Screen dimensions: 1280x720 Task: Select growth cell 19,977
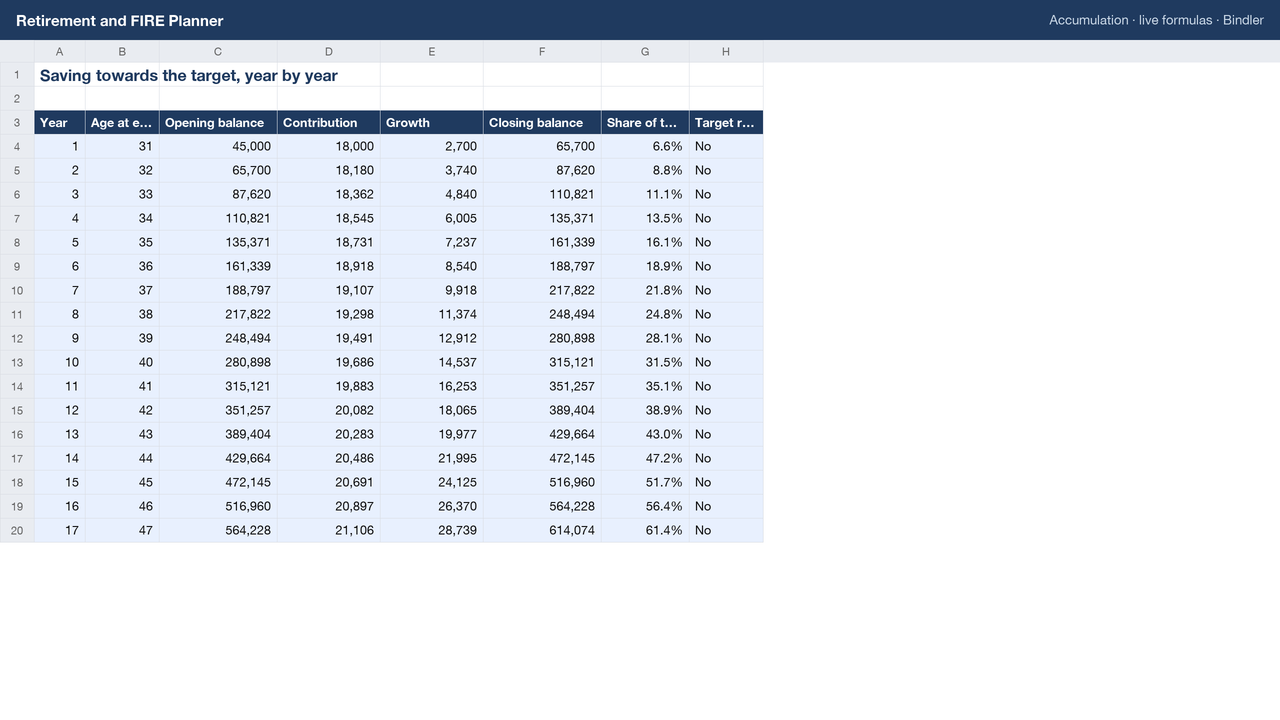point(431,434)
